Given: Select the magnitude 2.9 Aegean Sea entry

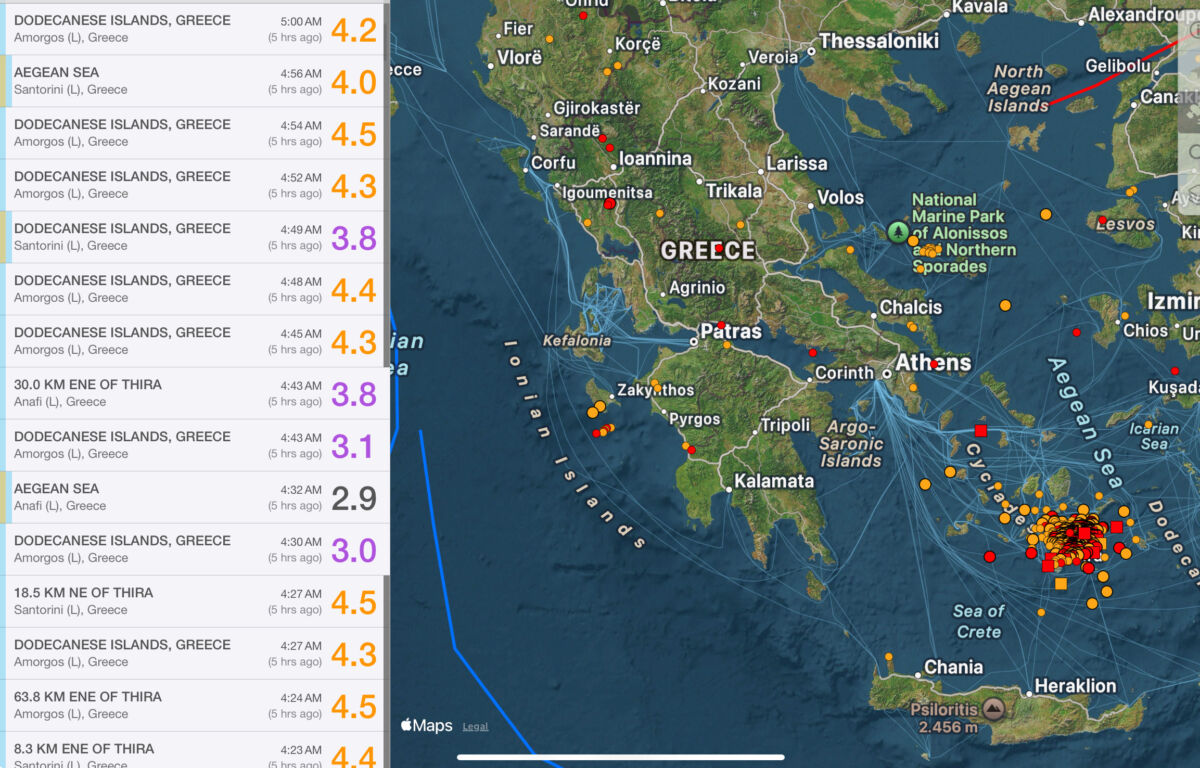Looking at the screenshot, I should coord(195,497).
